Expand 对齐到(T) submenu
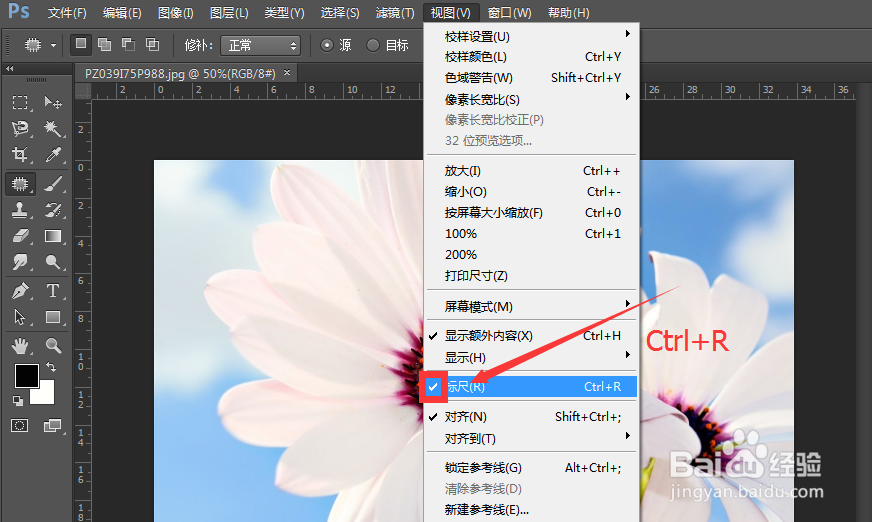872x522 pixels. [x=531, y=439]
